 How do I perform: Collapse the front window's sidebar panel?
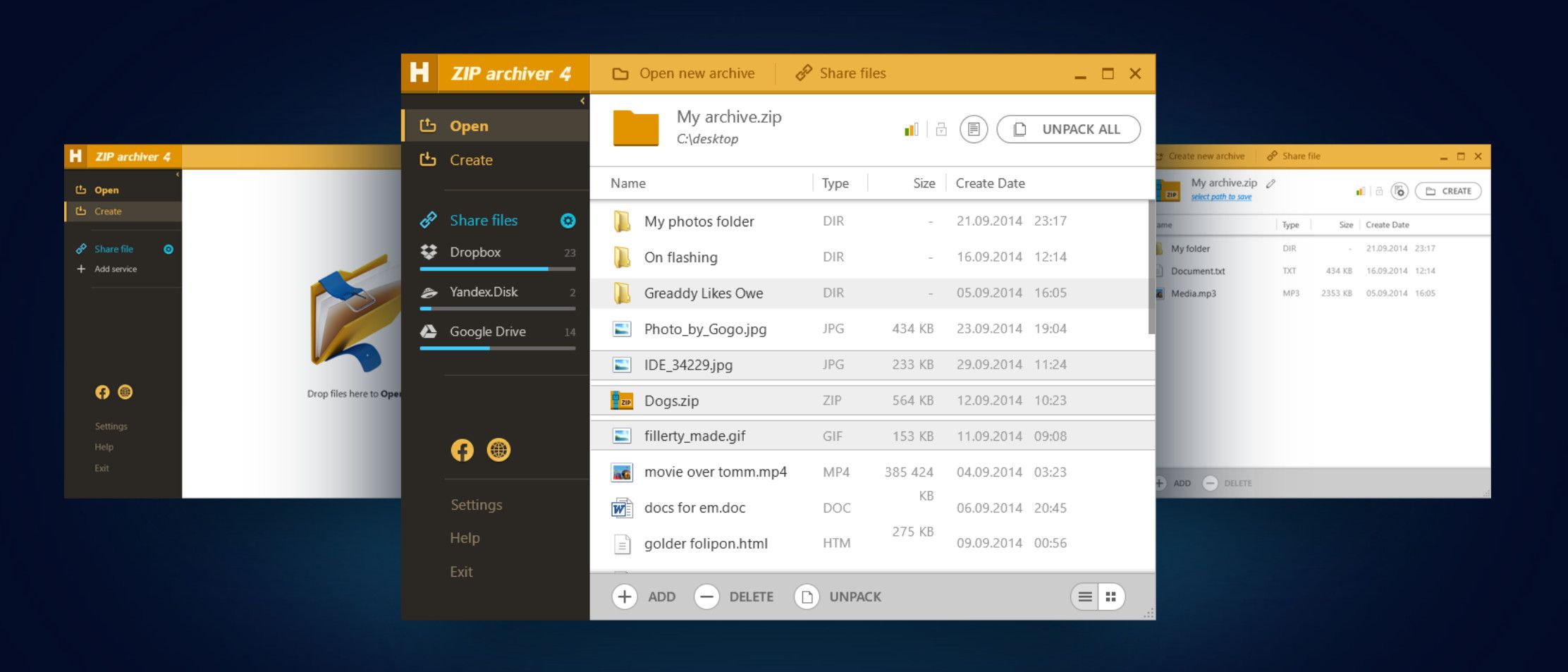point(582,101)
